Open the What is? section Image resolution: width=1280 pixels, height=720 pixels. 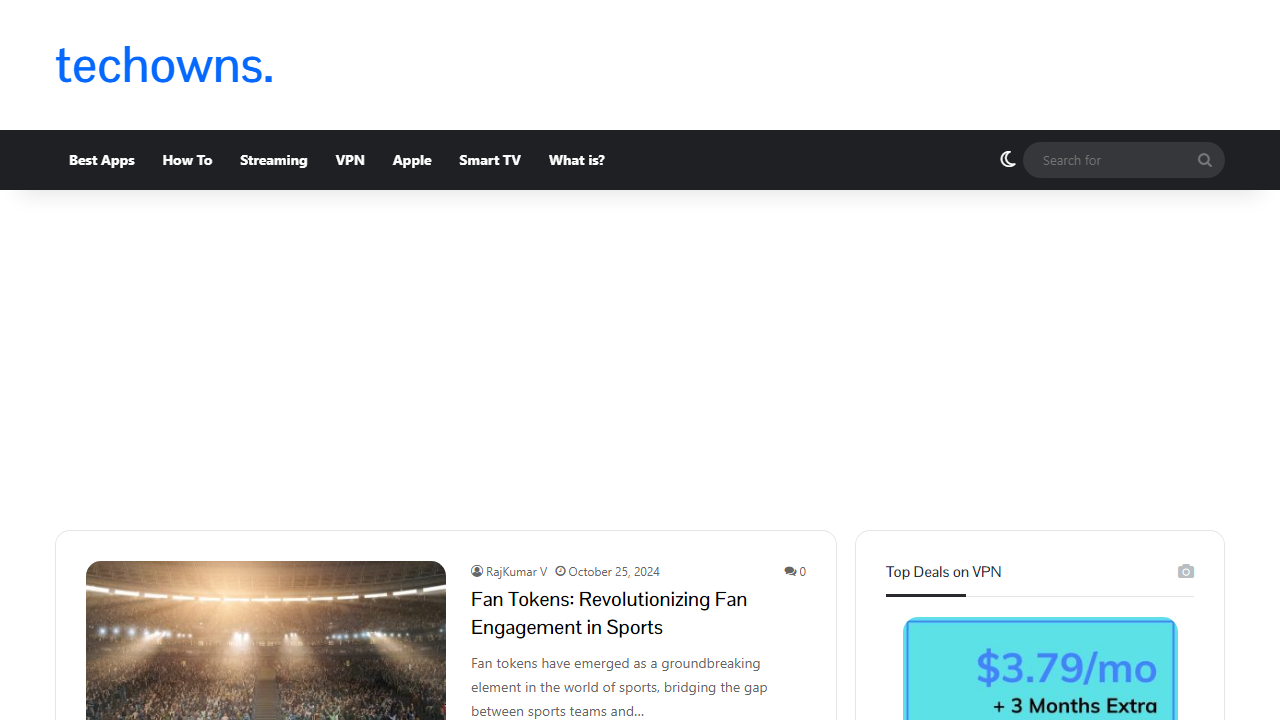click(576, 160)
